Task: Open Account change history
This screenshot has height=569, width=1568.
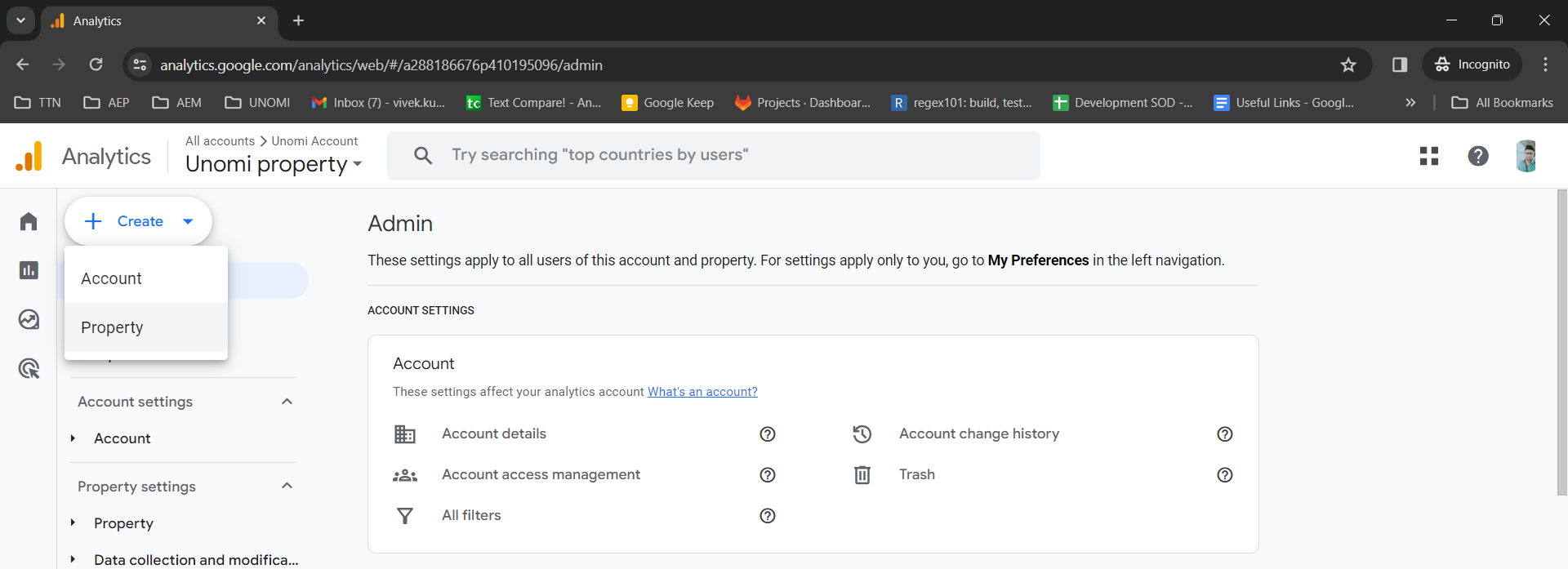Action: (x=979, y=434)
